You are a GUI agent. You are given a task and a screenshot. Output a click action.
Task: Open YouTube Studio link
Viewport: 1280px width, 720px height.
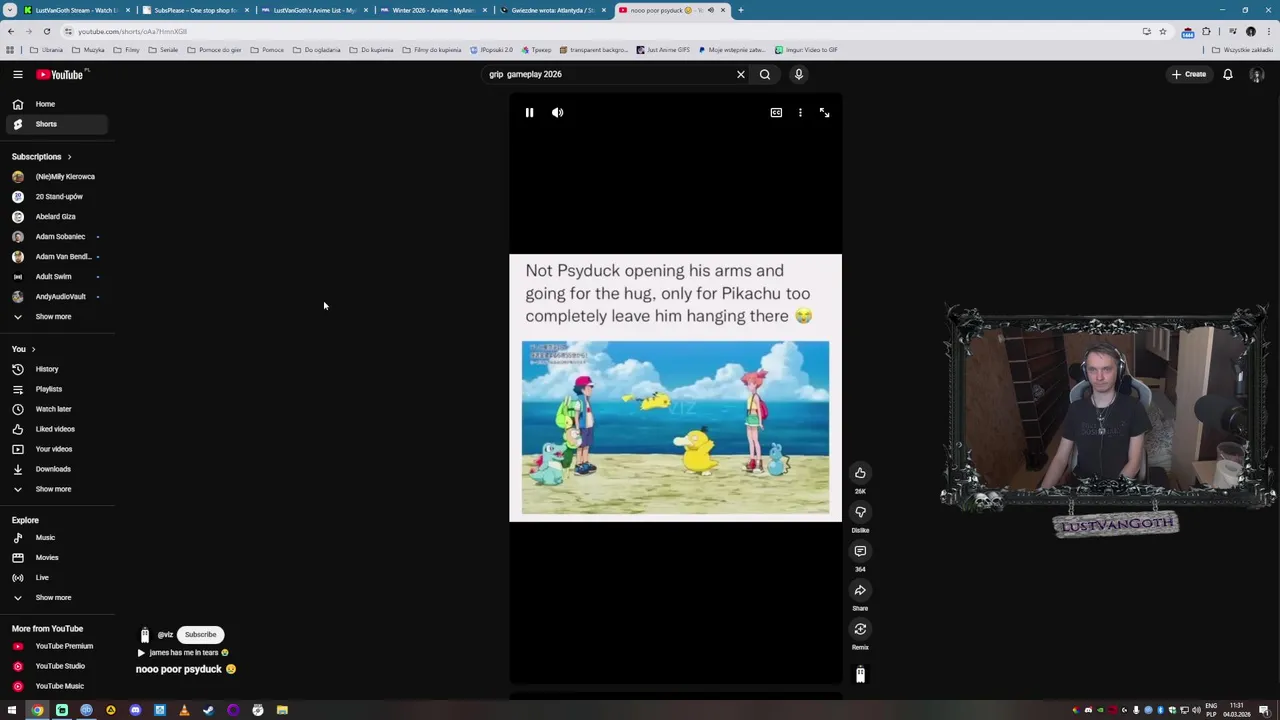(55, 666)
